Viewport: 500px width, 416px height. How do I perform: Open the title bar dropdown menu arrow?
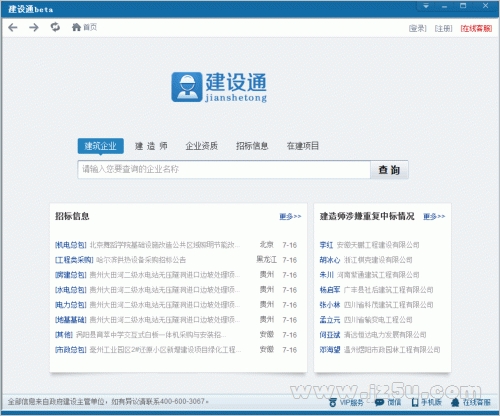coord(426,6)
